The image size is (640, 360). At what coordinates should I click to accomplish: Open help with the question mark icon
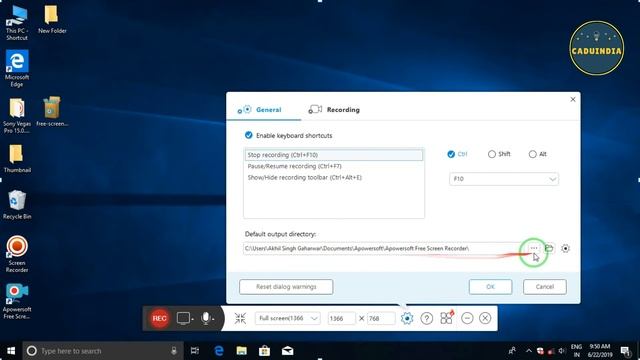tap(427, 318)
